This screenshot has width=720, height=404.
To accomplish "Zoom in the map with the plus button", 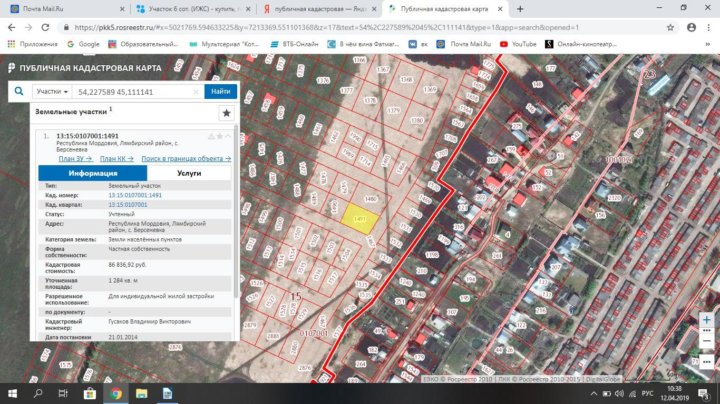I will [708, 319].
